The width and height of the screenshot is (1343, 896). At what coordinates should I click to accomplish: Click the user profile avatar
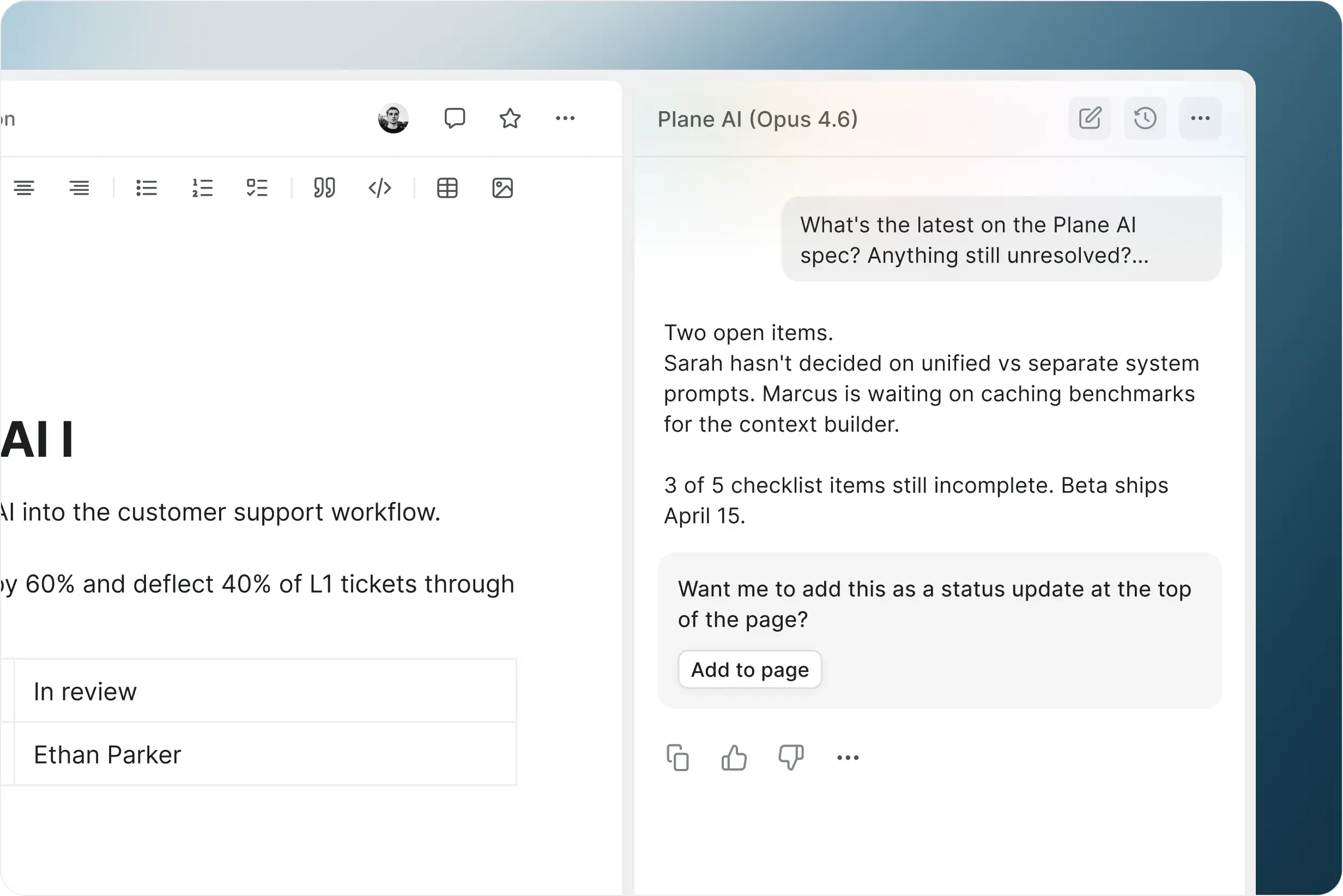[x=393, y=118]
